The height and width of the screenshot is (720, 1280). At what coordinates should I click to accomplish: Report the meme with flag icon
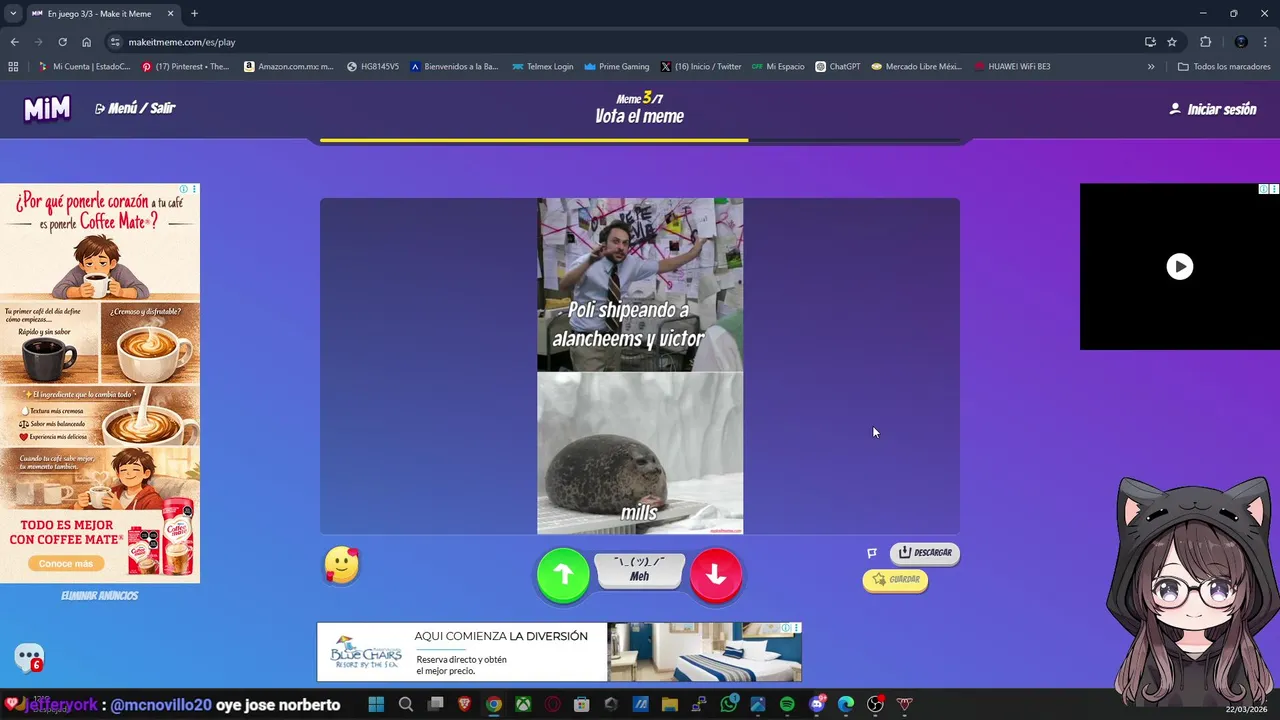pyautogui.click(x=872, y=553)
